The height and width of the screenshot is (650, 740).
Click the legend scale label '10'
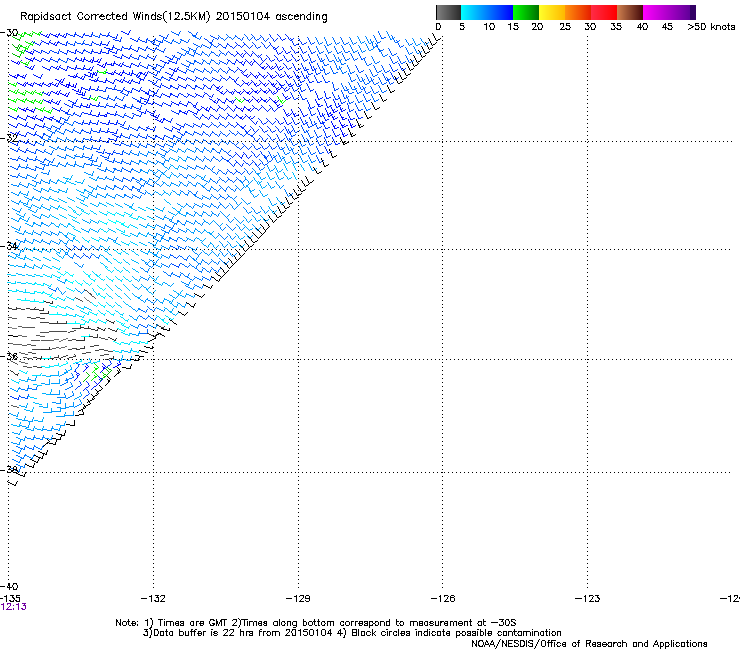tap(489, 27)
